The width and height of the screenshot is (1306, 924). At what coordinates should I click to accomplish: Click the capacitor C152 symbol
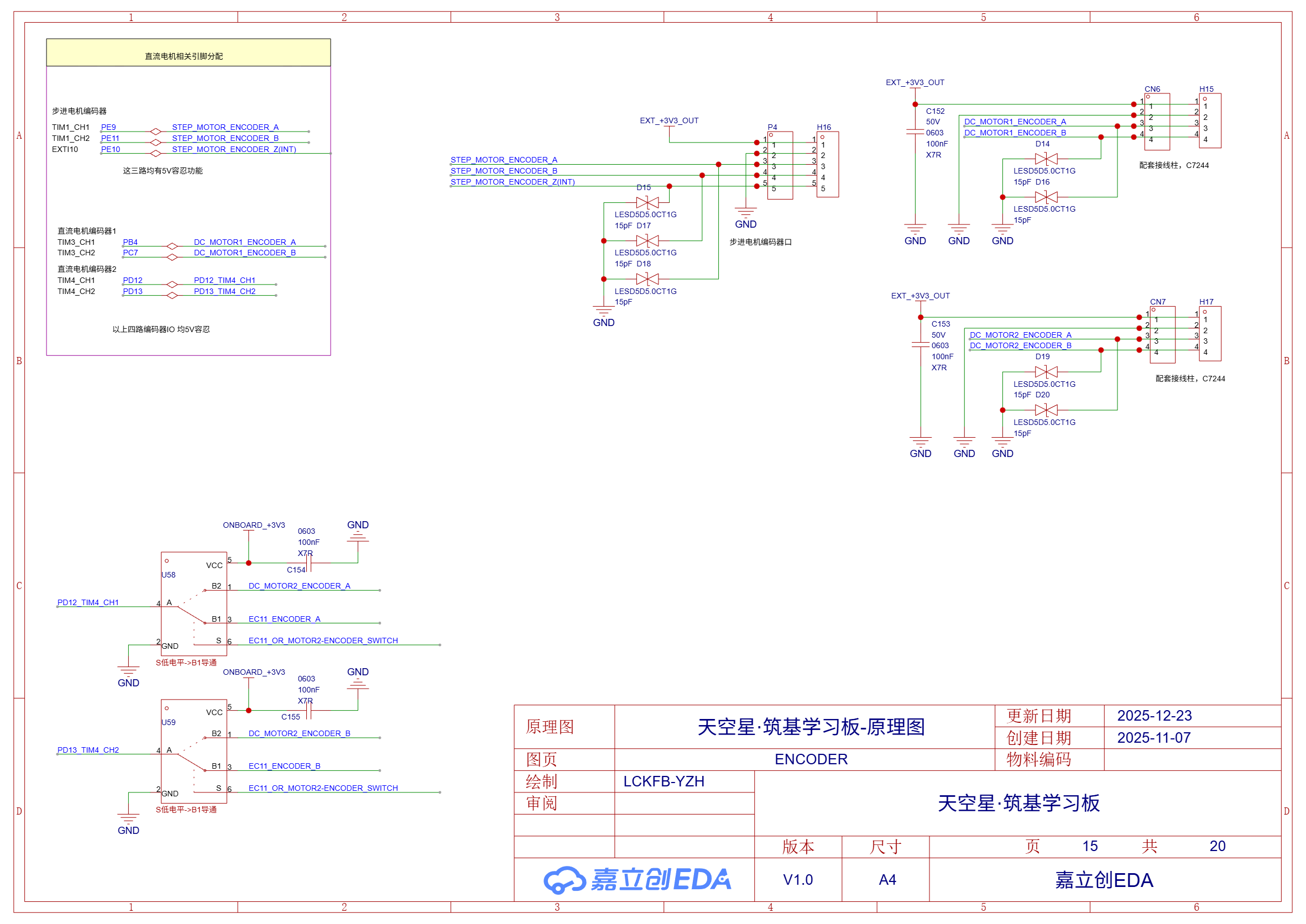pyautogui.click(x=916, y=132)
